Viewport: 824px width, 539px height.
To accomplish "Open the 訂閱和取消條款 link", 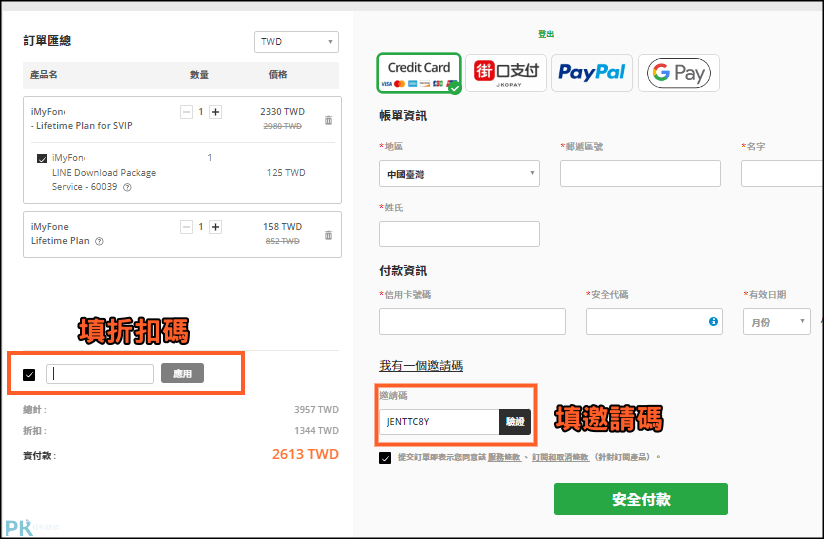I will click(x=560, y=457).
